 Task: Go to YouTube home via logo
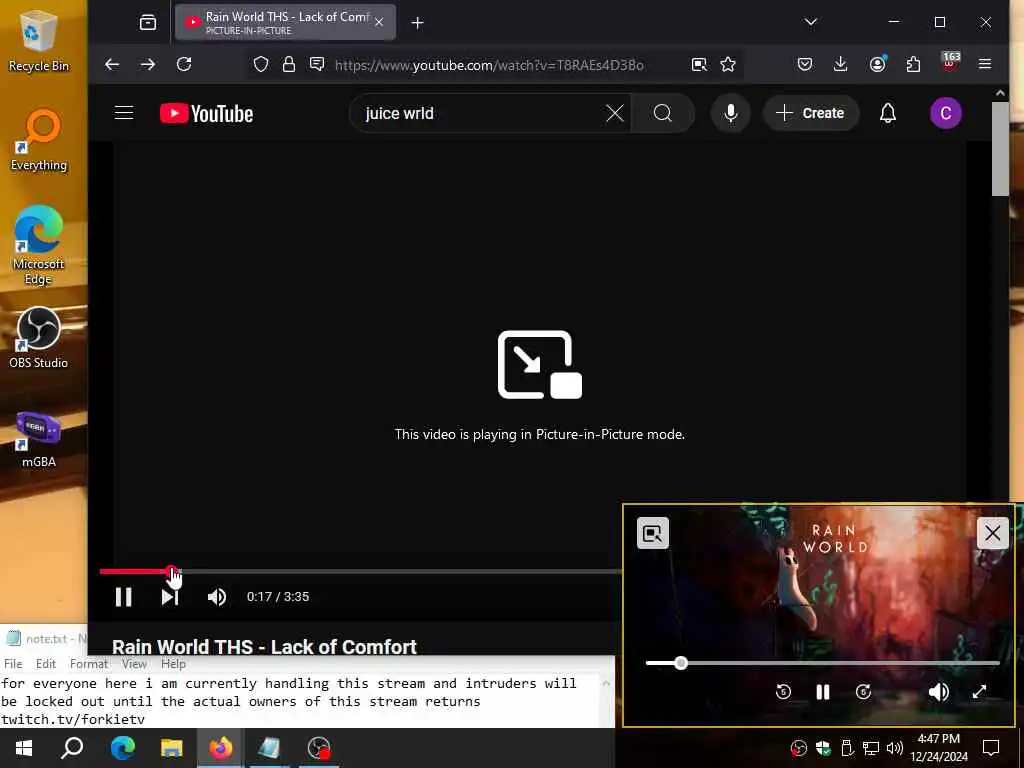coord(206,114)
